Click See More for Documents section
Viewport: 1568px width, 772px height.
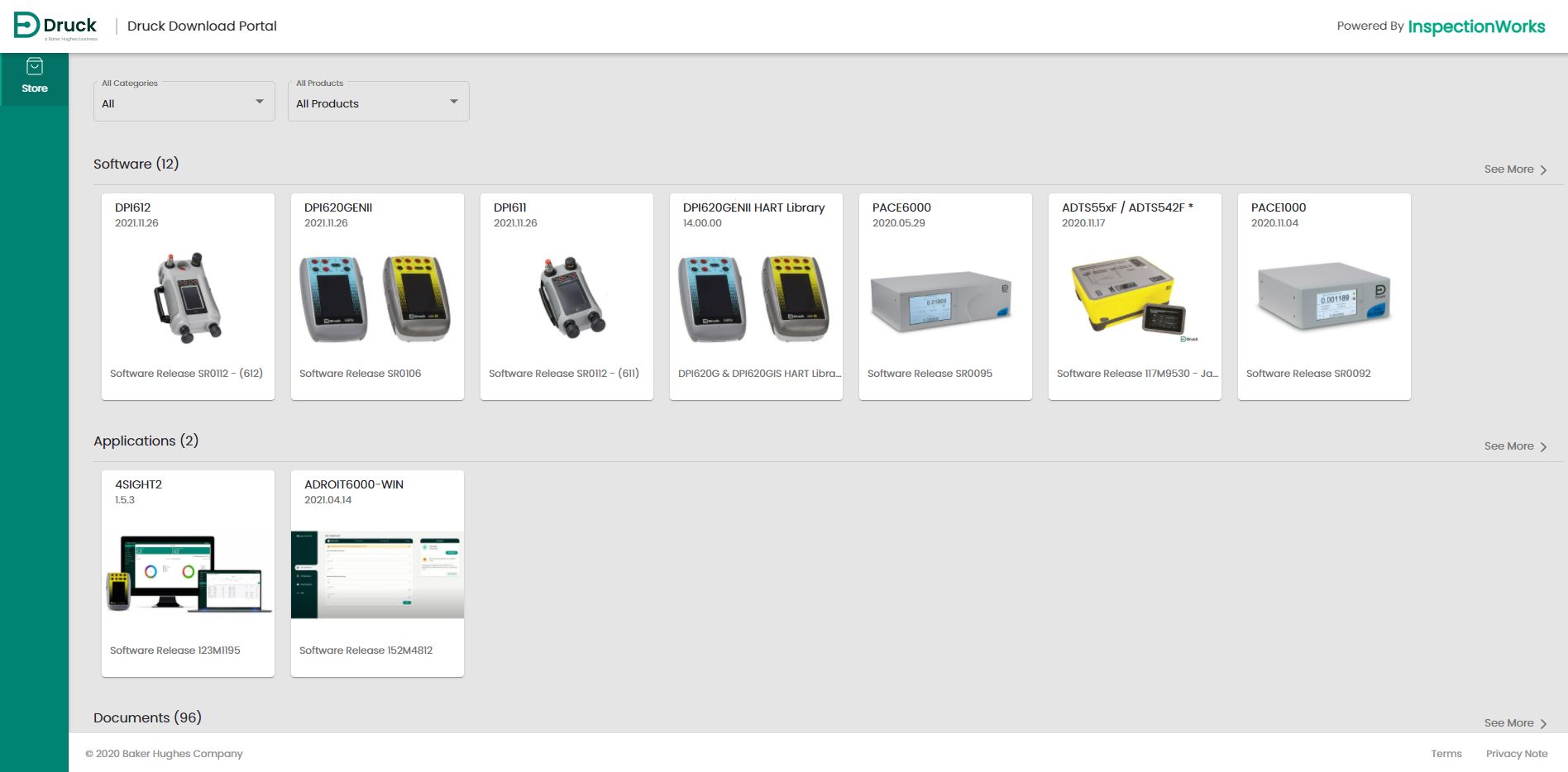(1508, 723)
